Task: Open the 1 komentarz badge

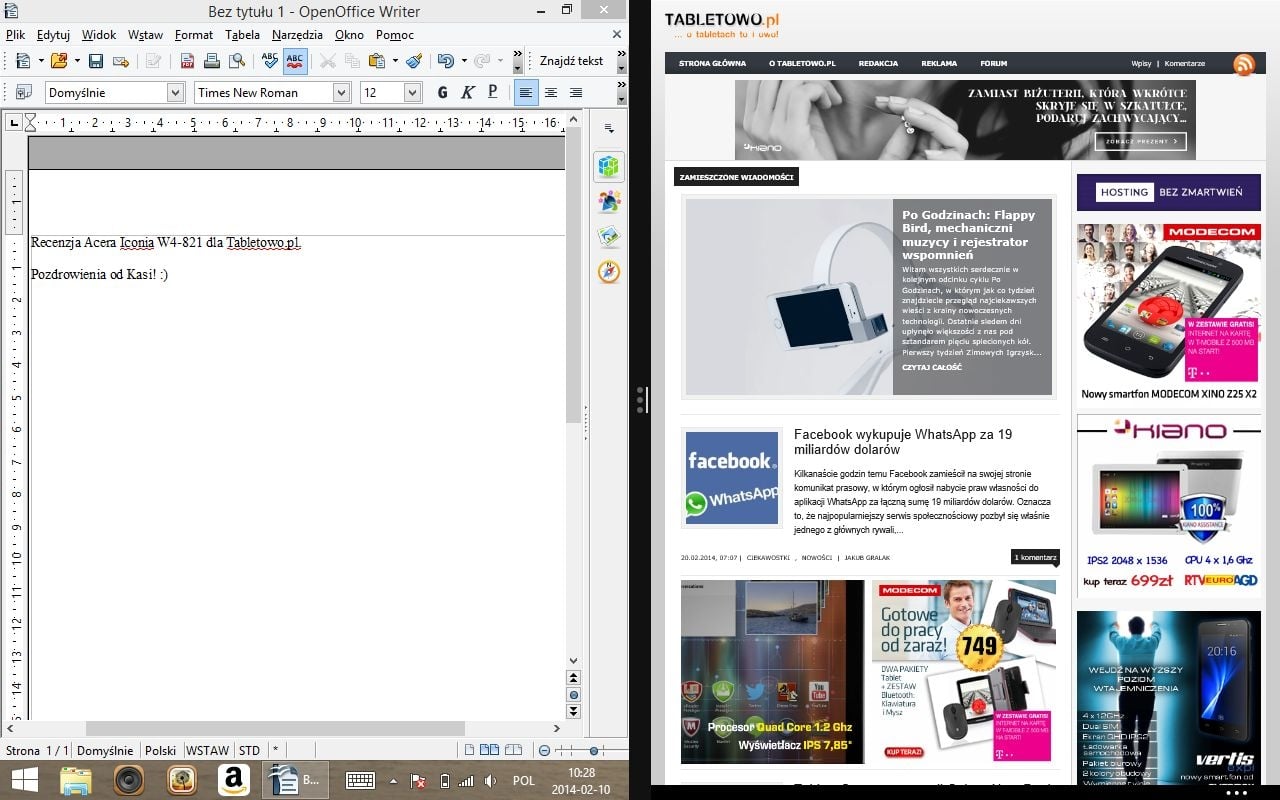Action: [x=1034, y=557]
